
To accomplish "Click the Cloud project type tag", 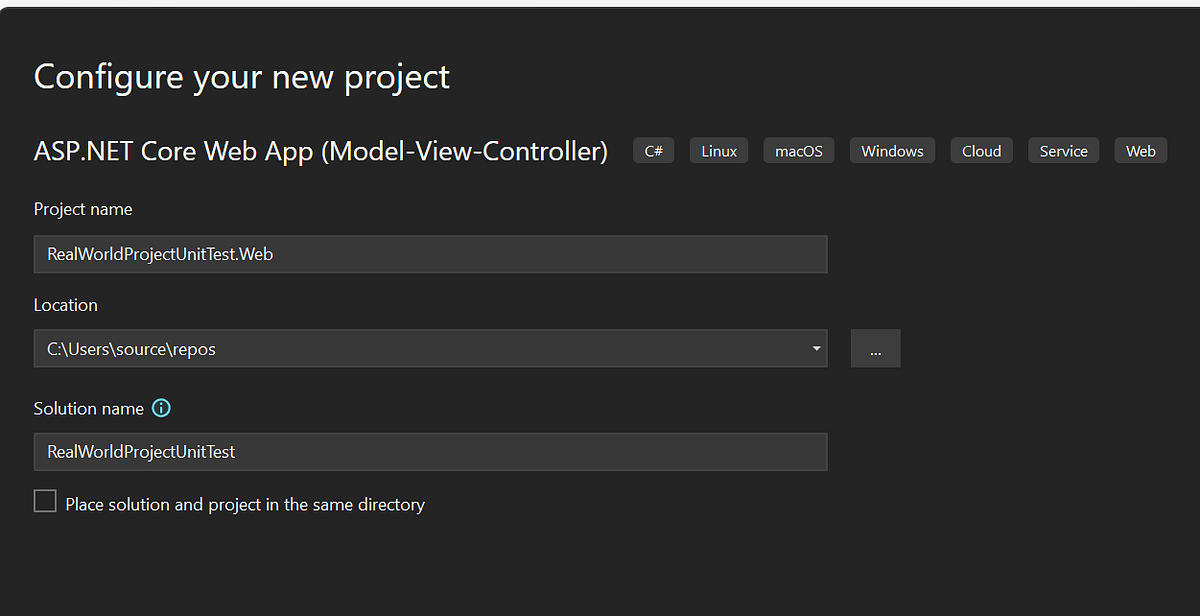I will (981, 151).
